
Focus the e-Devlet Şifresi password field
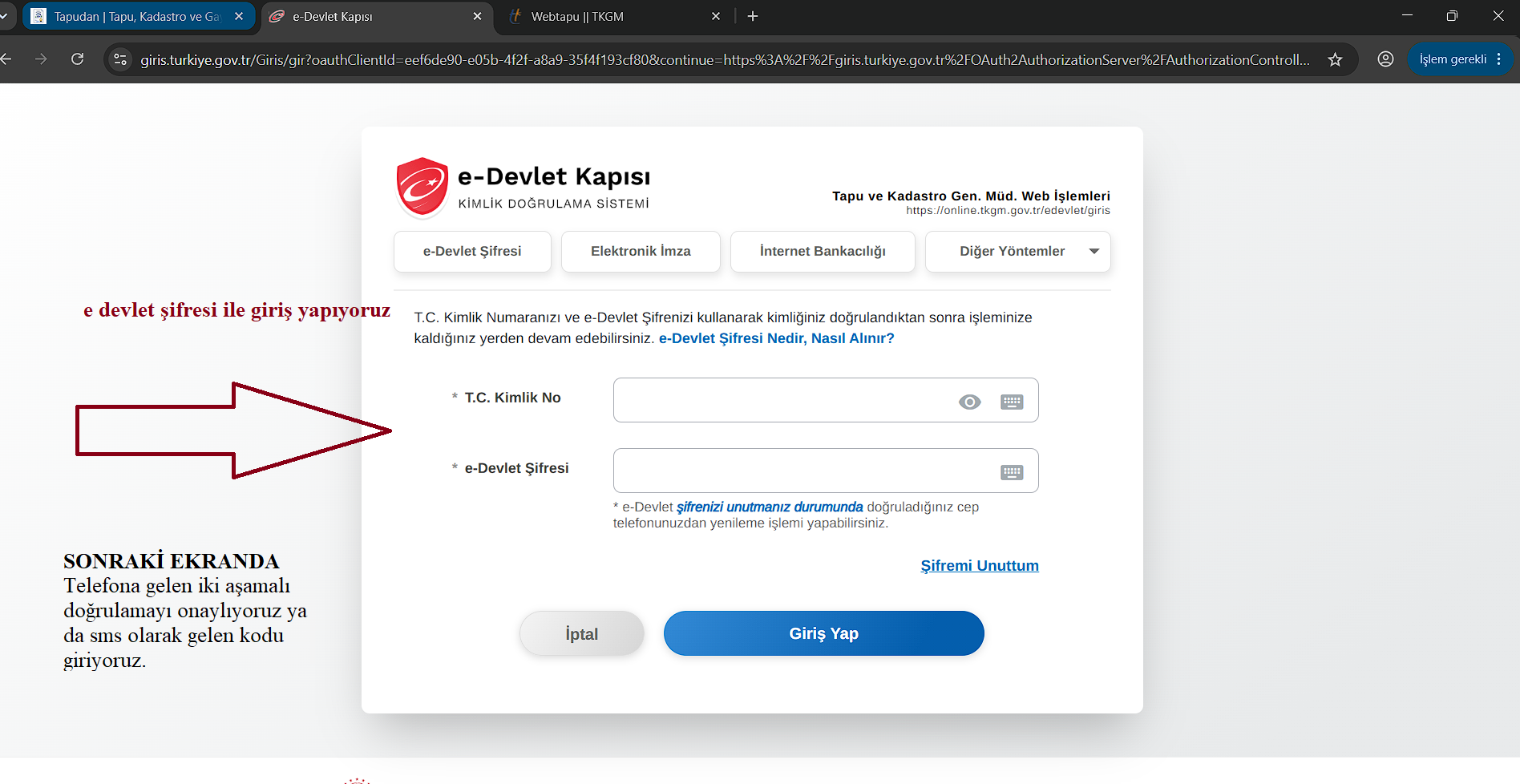(826, 471)
